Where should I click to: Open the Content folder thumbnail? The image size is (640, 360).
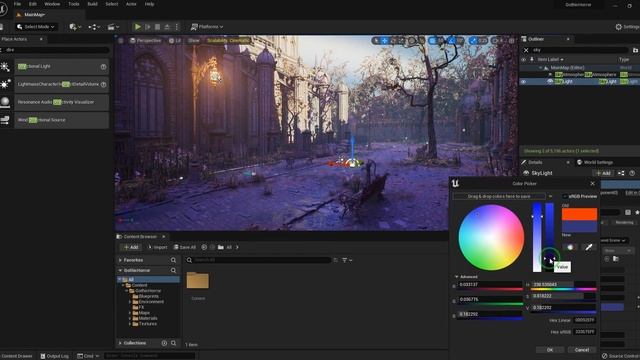click(198, 281)
